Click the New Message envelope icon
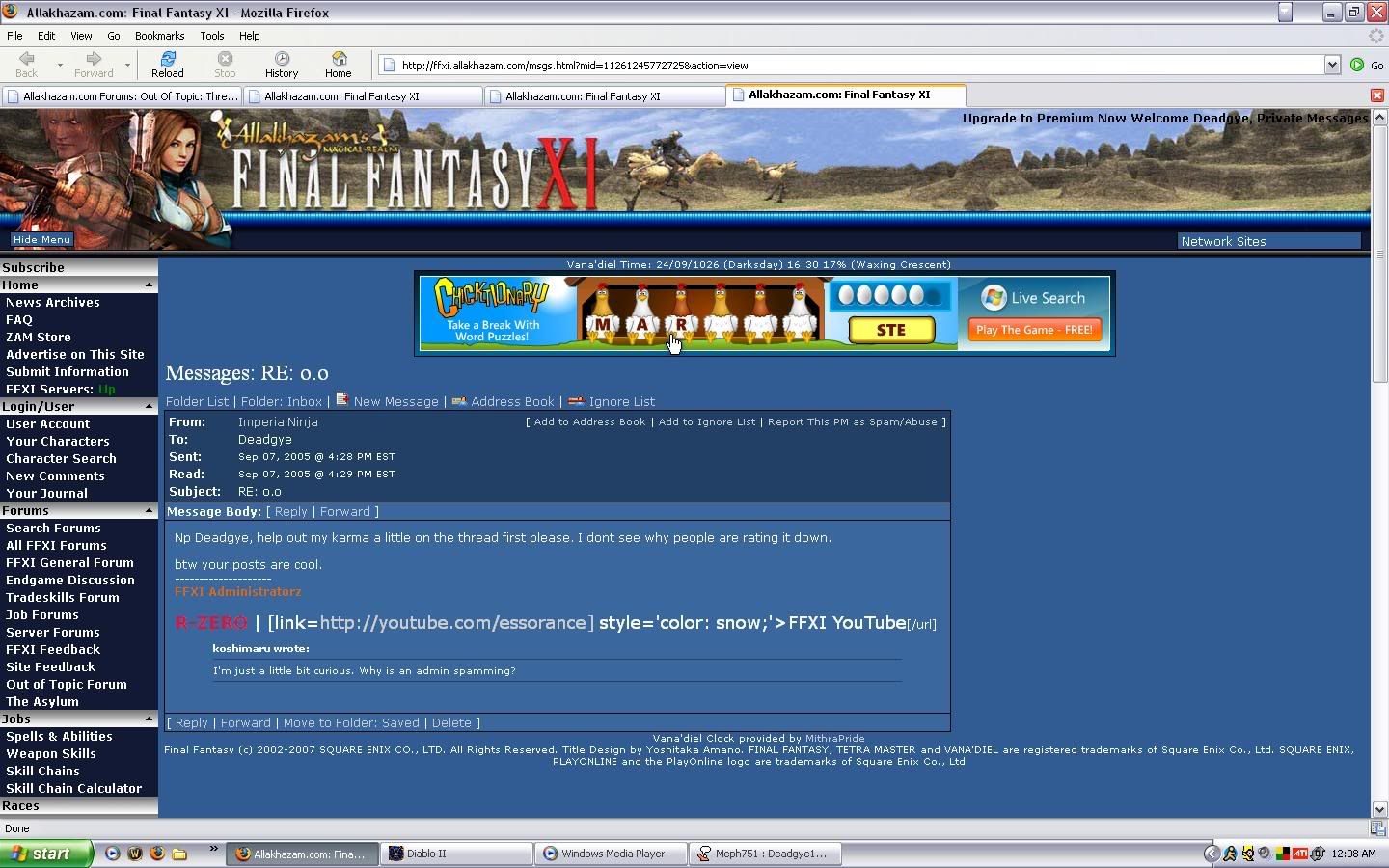 pyautogui.click(x=342, y=399)
